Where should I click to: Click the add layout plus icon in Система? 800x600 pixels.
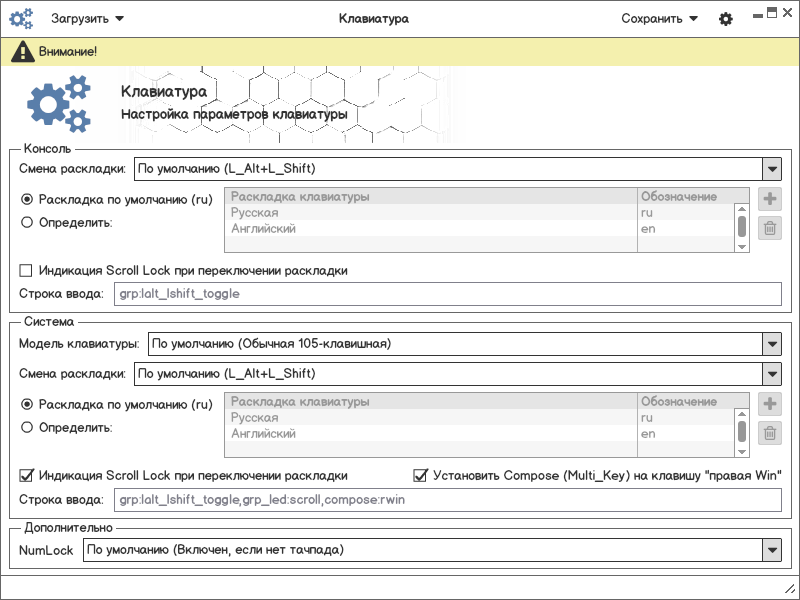pos(770,404)
